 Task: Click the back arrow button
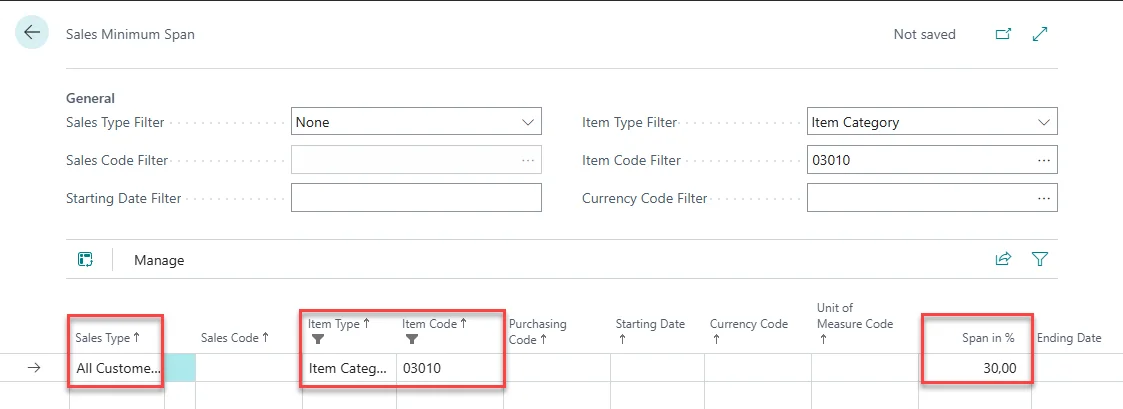pos(32,33)
